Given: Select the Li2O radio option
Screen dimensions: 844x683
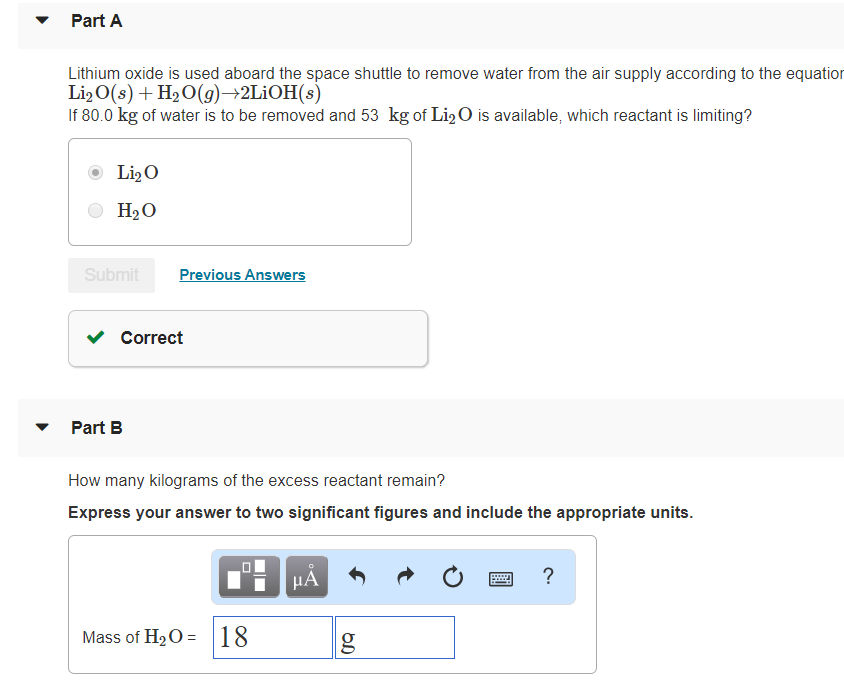Looking at the screenshot, I should (x=96, y=173).
